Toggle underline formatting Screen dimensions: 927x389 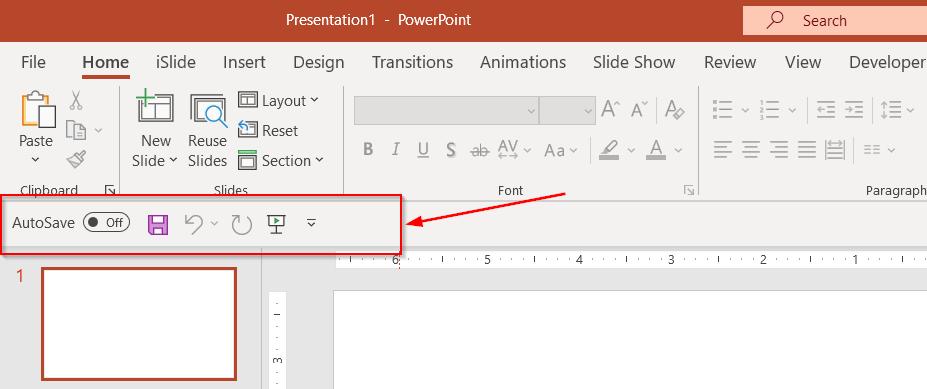pos(423,150)
